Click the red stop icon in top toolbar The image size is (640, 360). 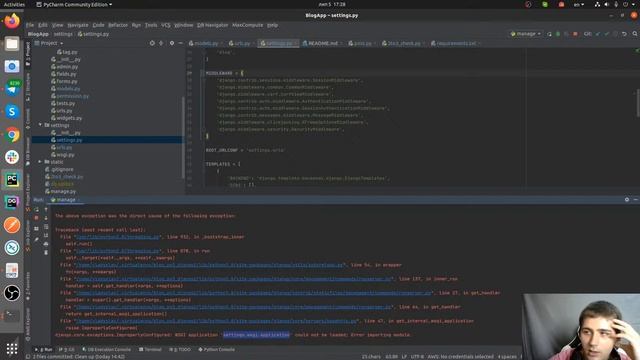click(x=575, y=34)
